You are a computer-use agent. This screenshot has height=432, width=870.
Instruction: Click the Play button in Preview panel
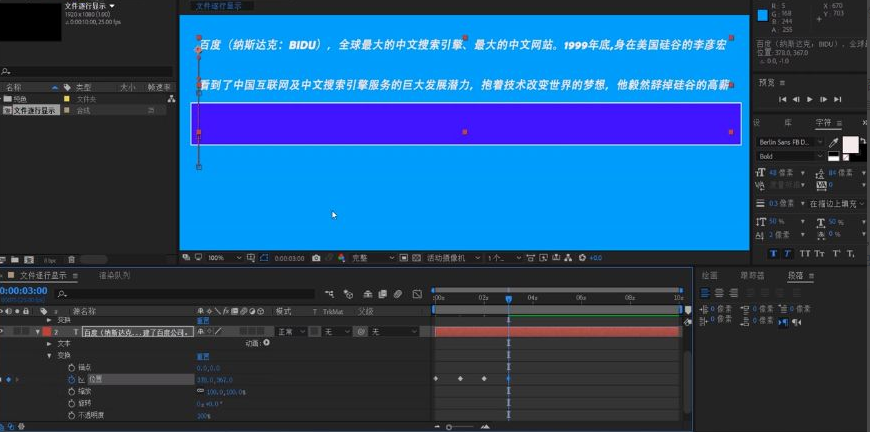[809, 99]
